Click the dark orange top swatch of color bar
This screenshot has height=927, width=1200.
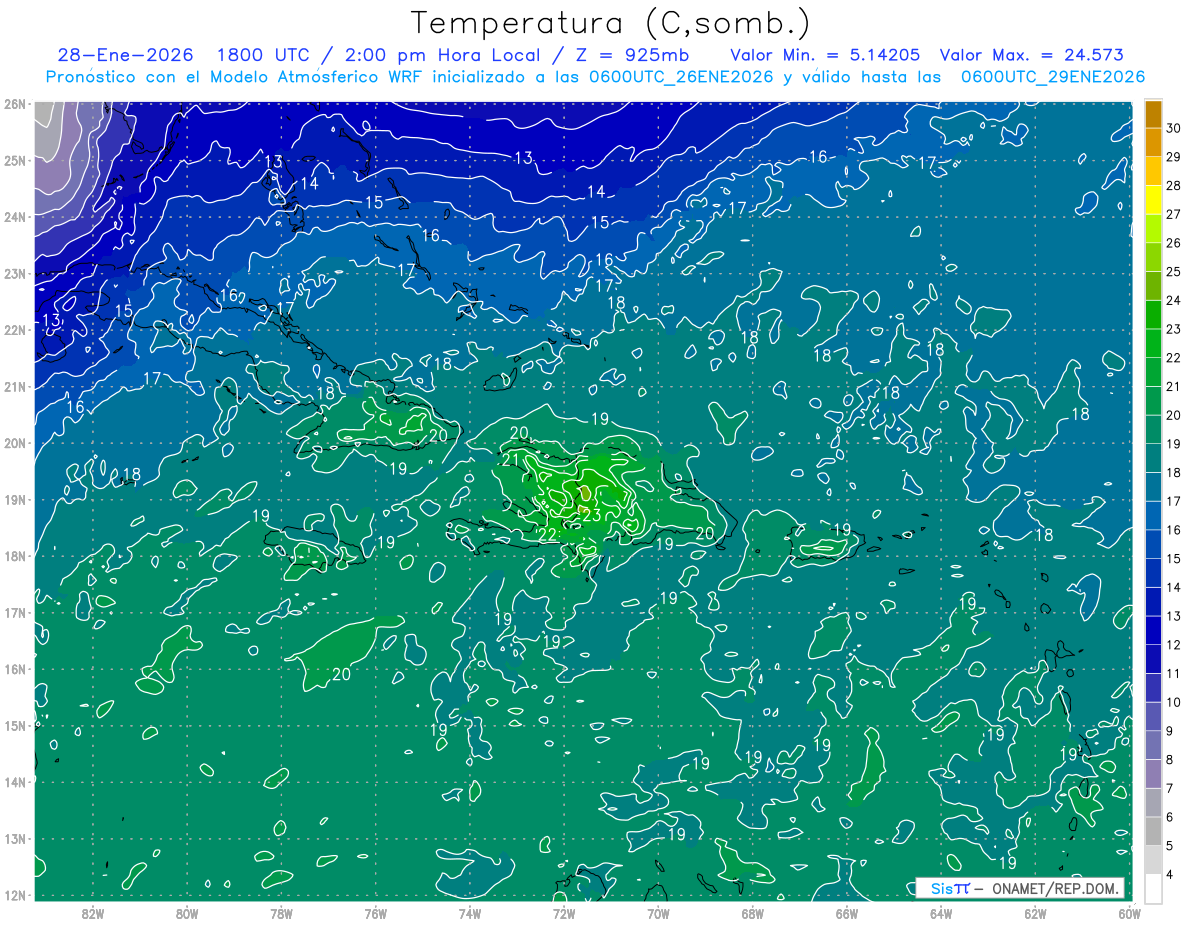coord(1153,115)
